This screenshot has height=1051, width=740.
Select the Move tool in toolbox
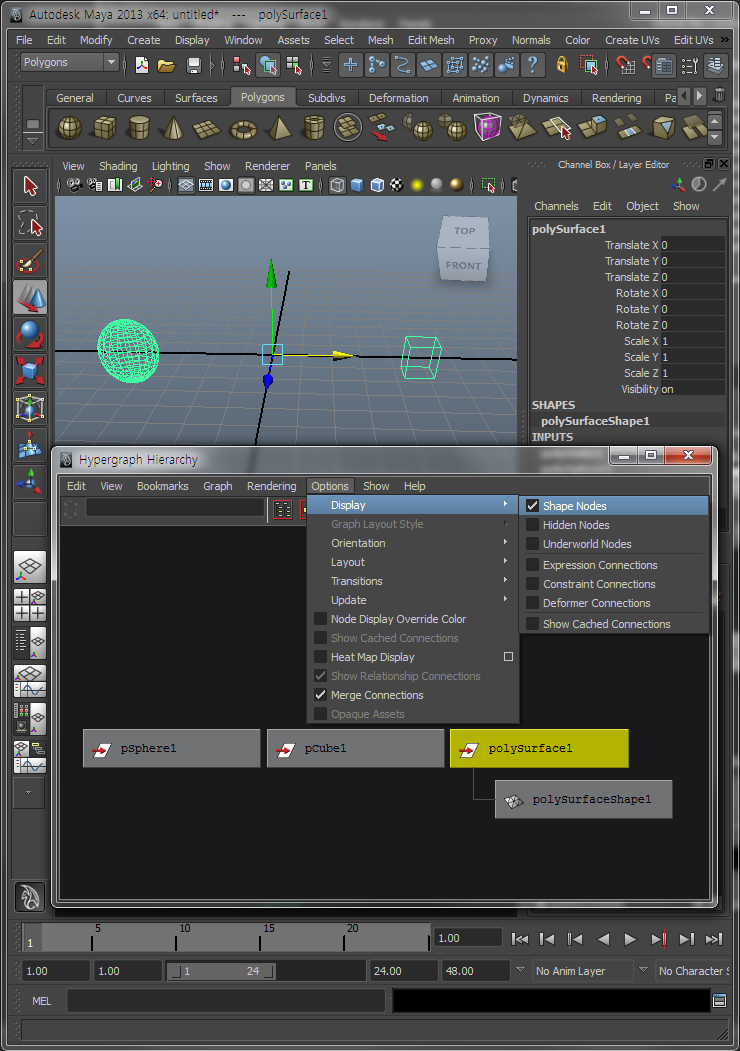point(30,296)
